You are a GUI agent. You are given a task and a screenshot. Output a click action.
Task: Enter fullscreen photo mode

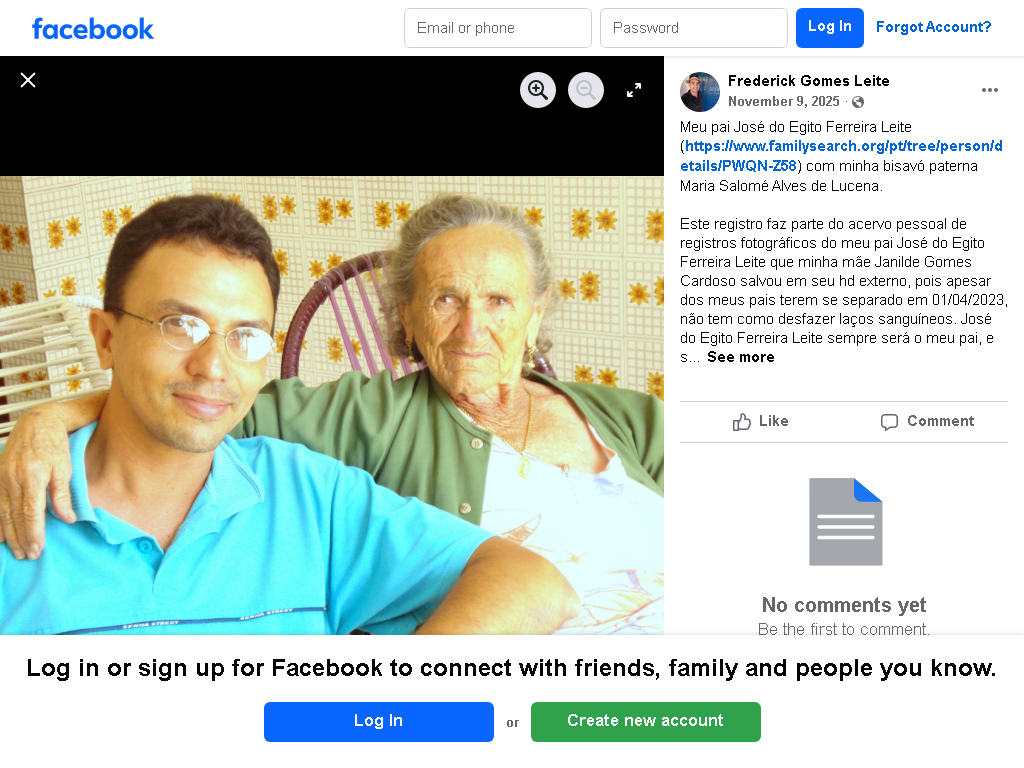pyautogui.click(x=633, y=90)
